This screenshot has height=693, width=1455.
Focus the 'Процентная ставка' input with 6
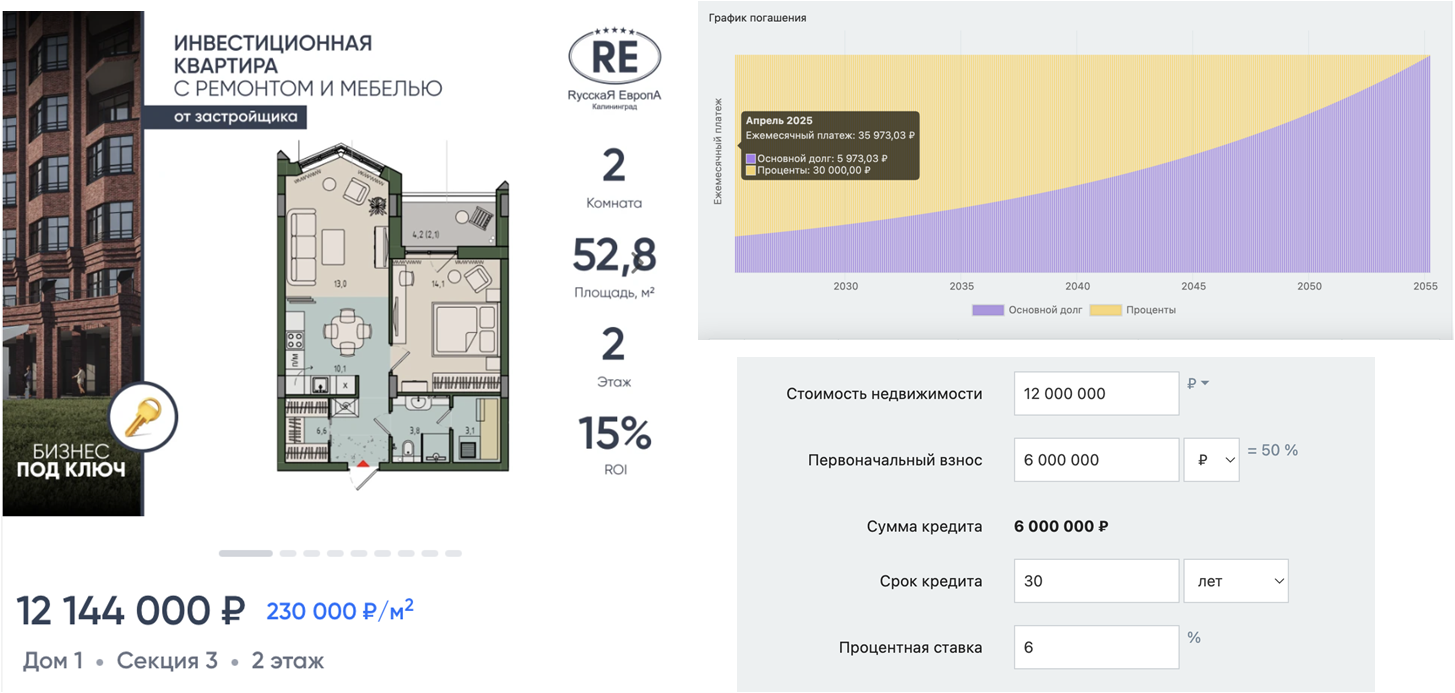1097,647
